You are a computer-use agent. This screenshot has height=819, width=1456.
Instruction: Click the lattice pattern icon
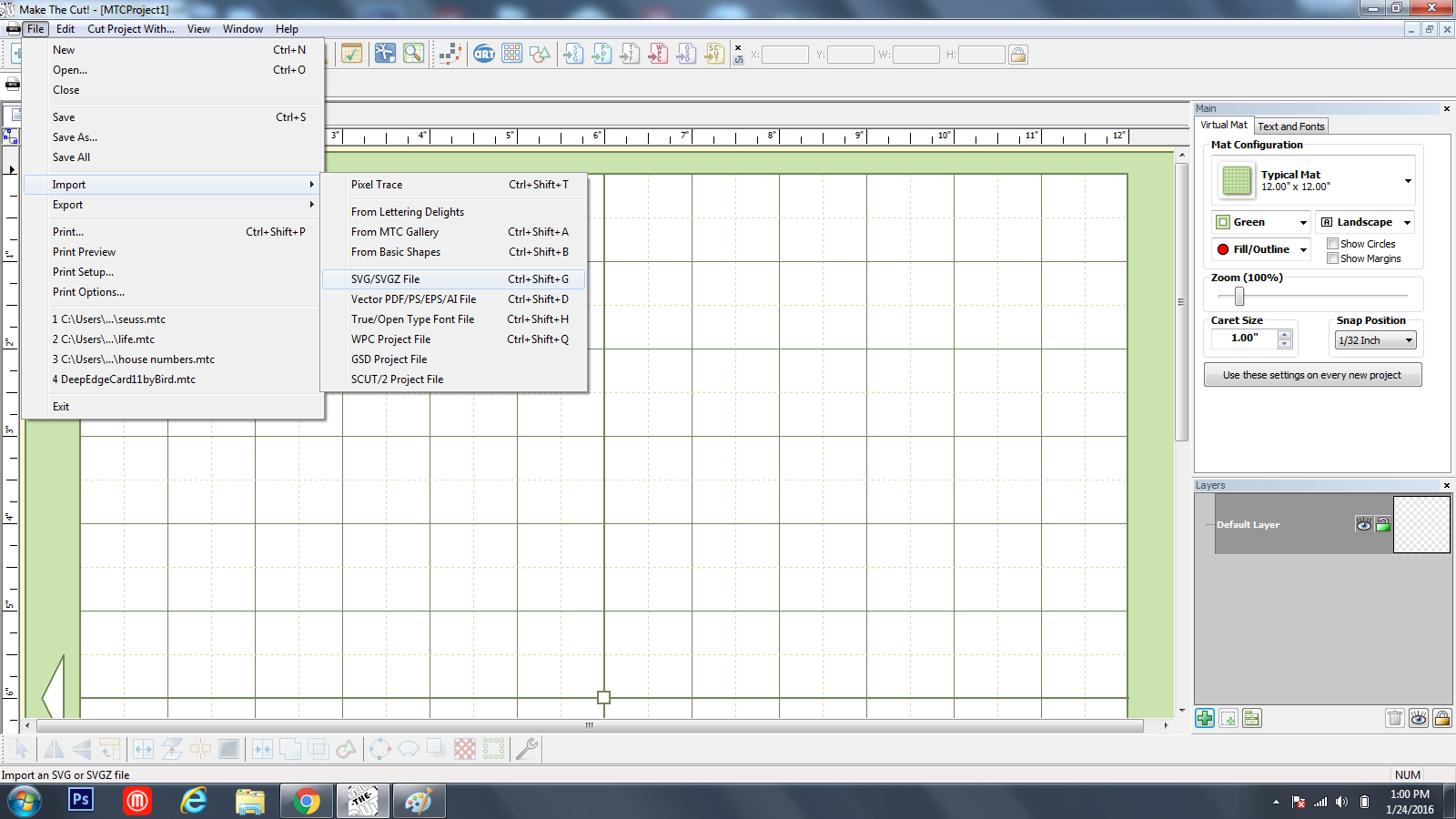click(465, 749)
